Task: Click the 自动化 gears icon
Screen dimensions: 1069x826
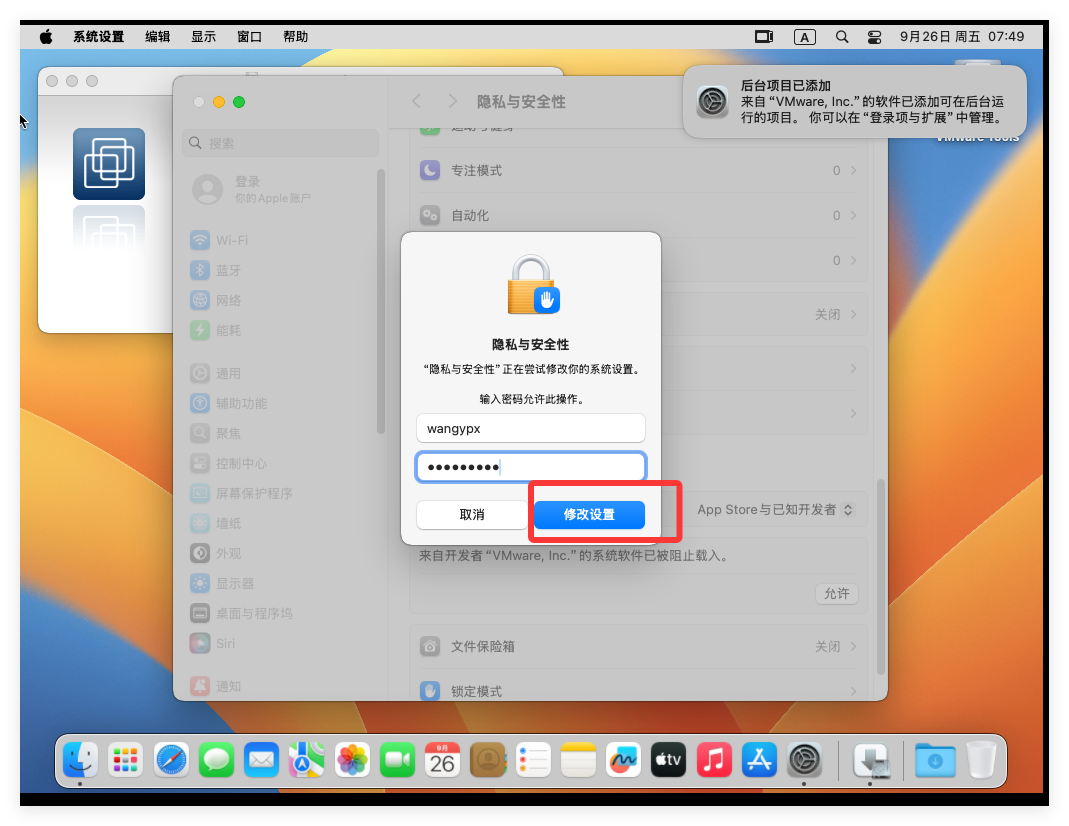Action: (430, 215)
